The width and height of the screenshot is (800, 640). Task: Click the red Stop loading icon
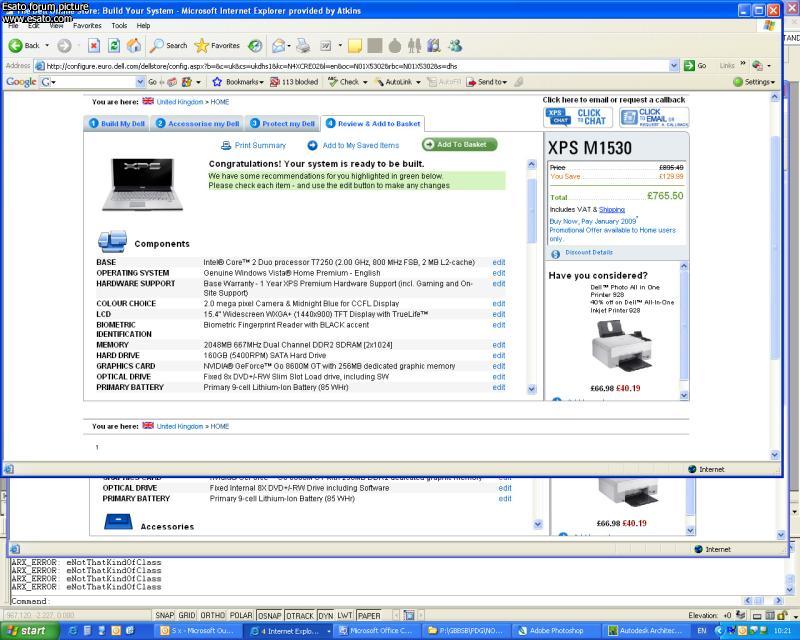click(94, 46)
